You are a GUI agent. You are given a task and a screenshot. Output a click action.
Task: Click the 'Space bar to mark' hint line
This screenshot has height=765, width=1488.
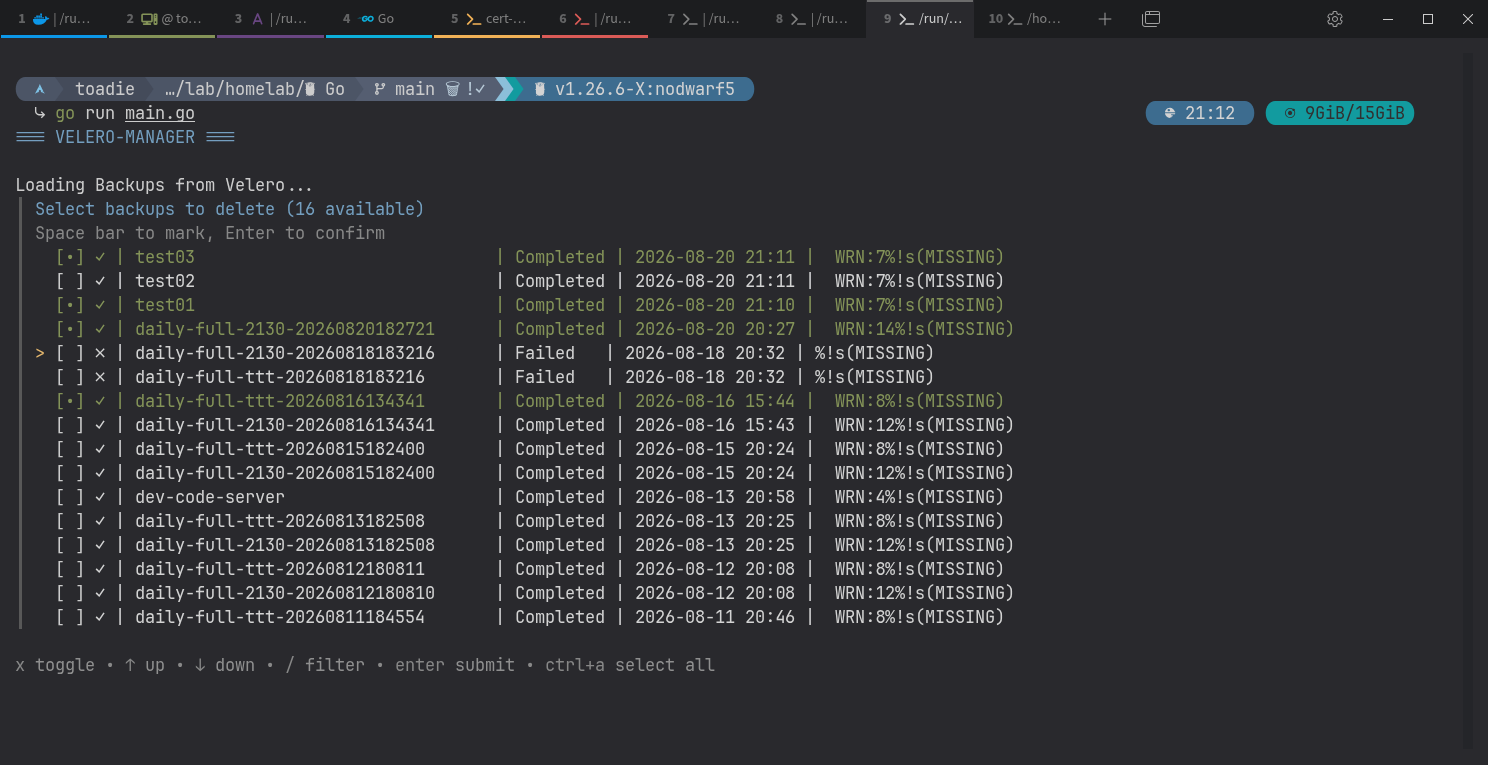click(210, 233)
